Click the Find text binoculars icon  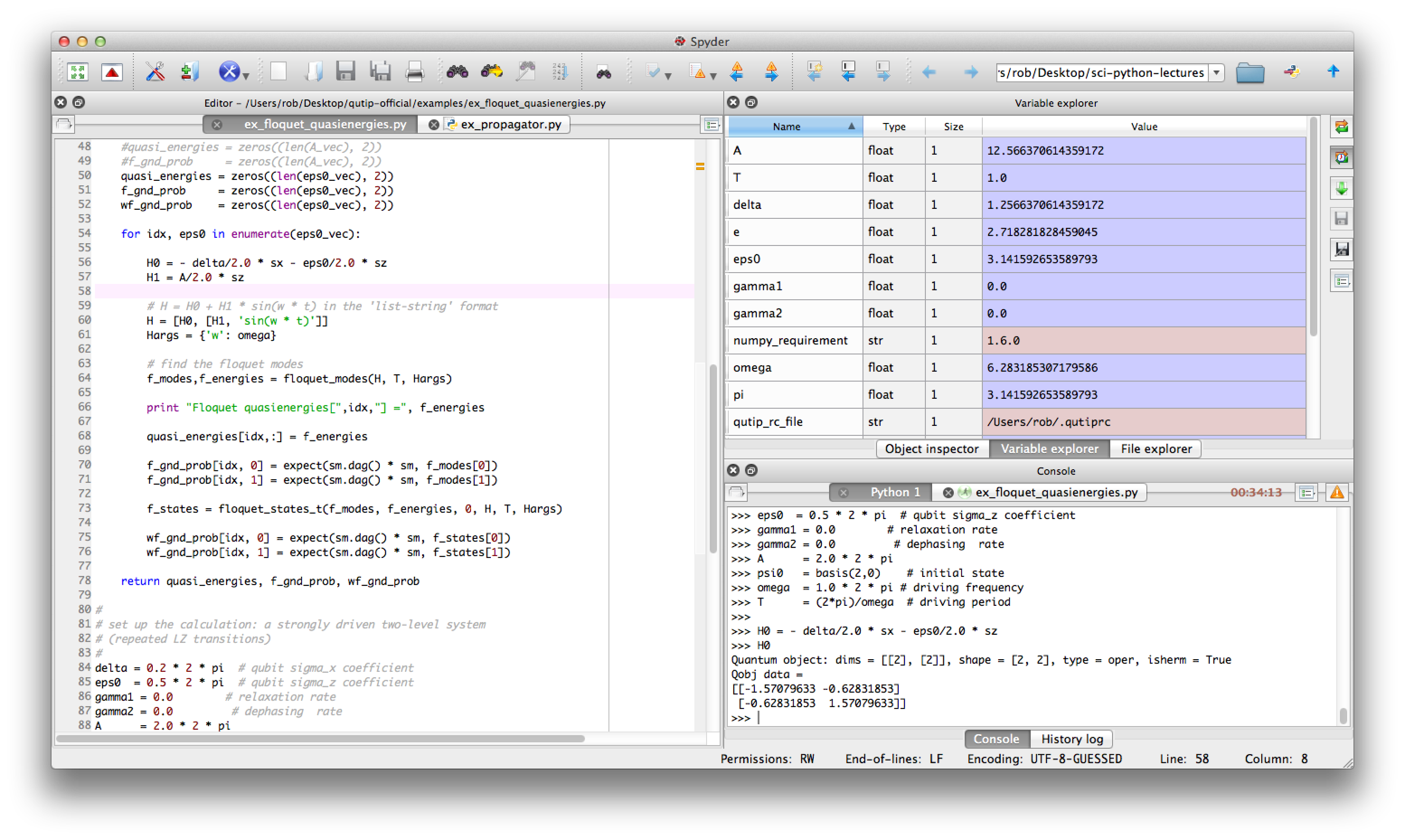[457, 72]
